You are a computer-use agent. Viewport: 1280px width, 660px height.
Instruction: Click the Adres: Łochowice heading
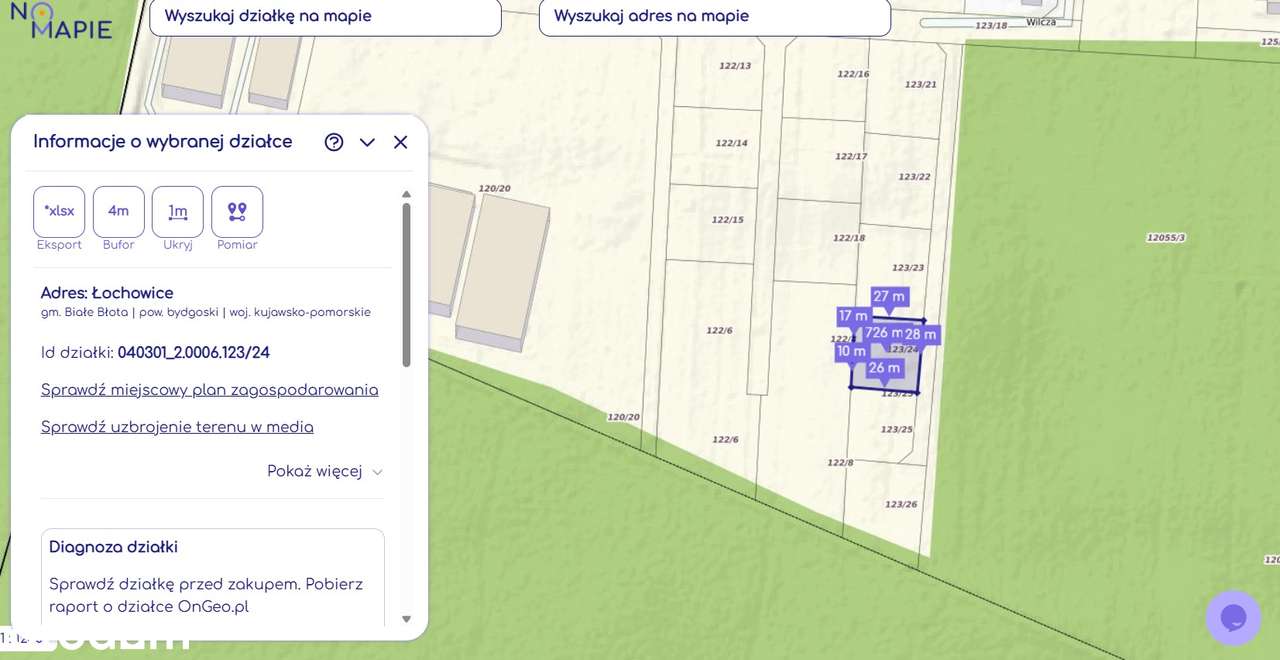click(x=107, y=293)
